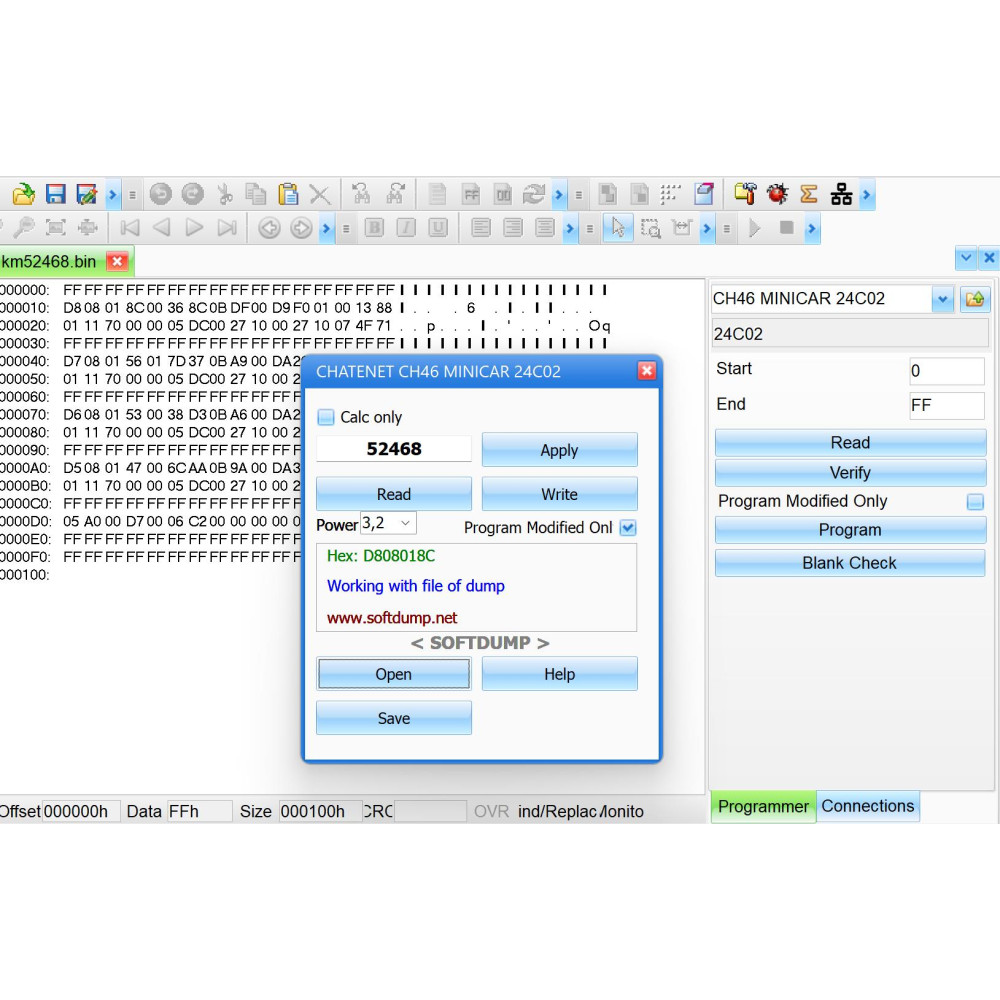This screenshot has height=1000, width=1000.
Task: Save the file with the floppy disk icon
Action: pyautogui.click(x=55, y=194)
